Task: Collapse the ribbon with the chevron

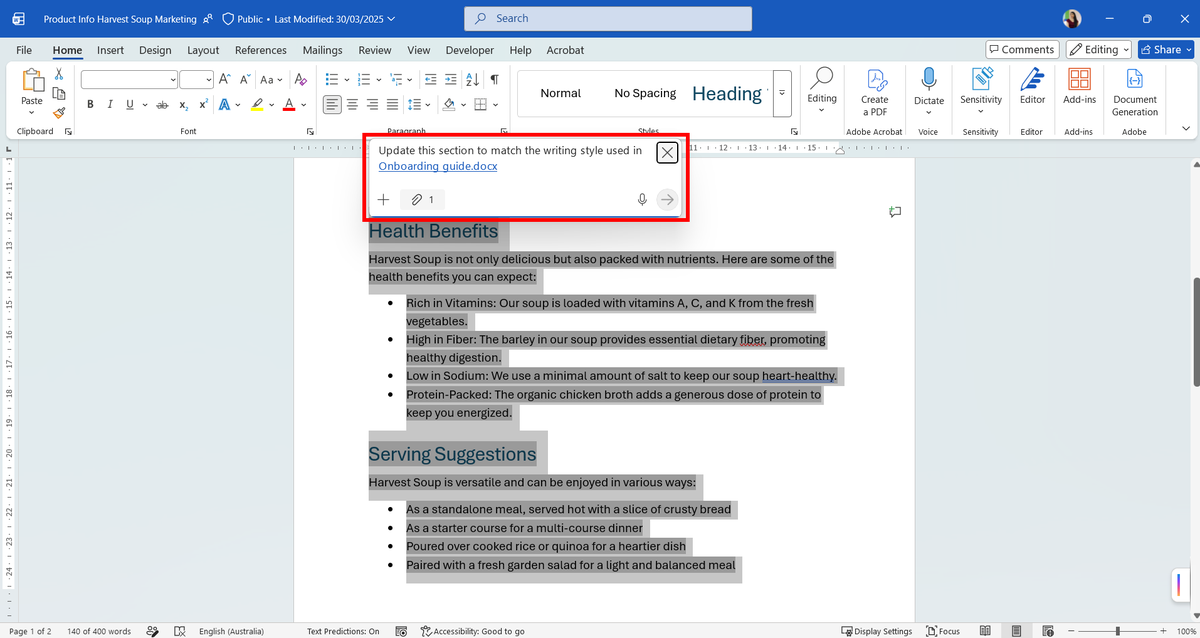Action: coord(1186,128)
